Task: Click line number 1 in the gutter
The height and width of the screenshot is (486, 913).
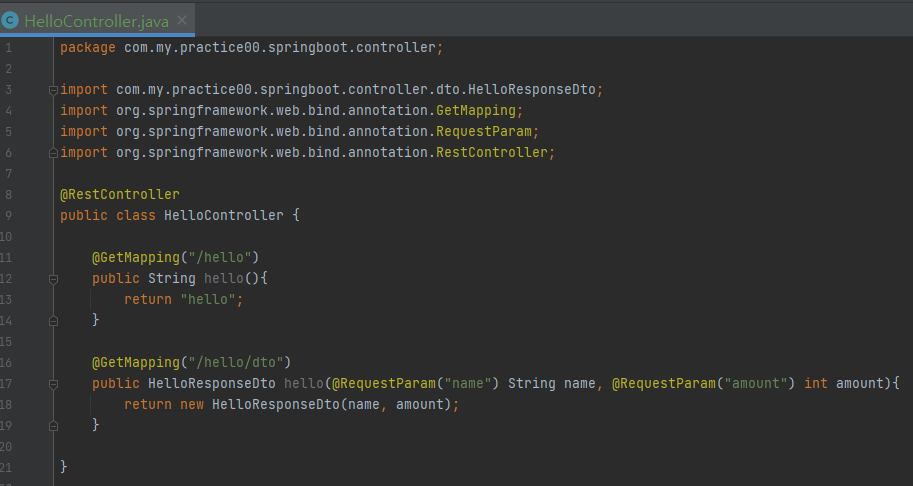Action: pyautogui.click(x=8, y=48)
